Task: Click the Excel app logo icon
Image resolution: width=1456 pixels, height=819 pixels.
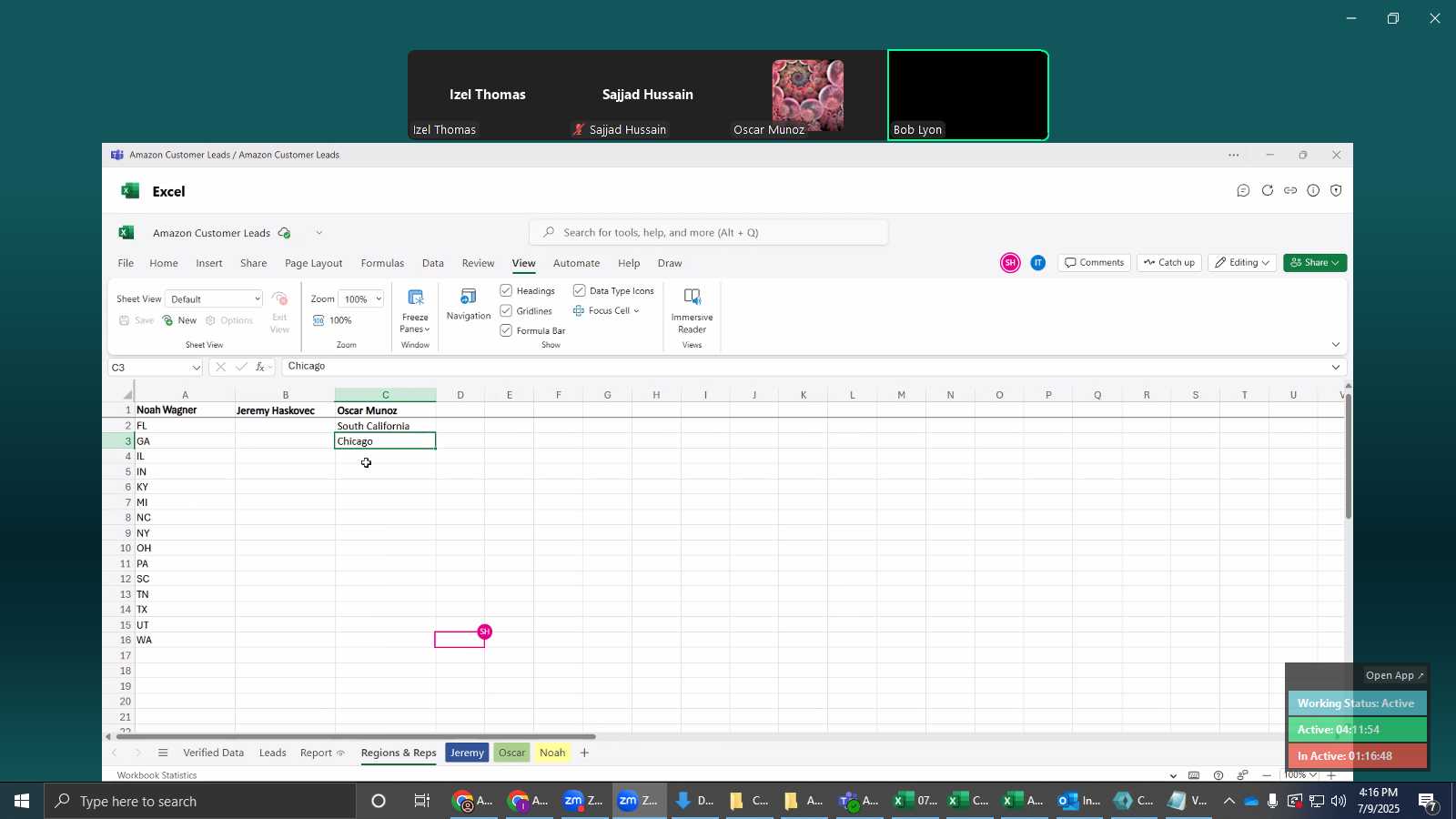Action: pos(126,233)
